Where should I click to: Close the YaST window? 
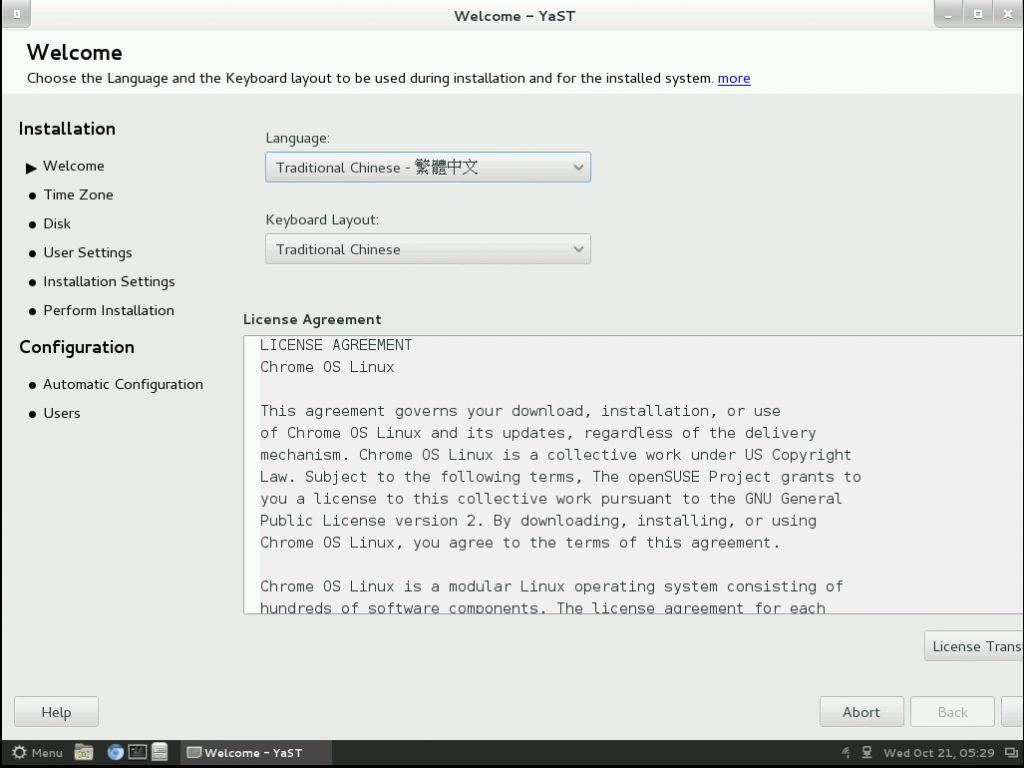tap(1008, 14)
